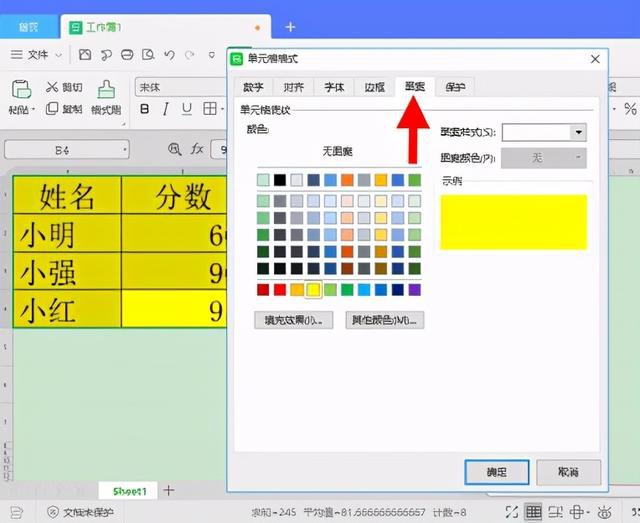Click the fx insert function icon
640x523 pixels.
pyautogui.click(x=197, y=149)
